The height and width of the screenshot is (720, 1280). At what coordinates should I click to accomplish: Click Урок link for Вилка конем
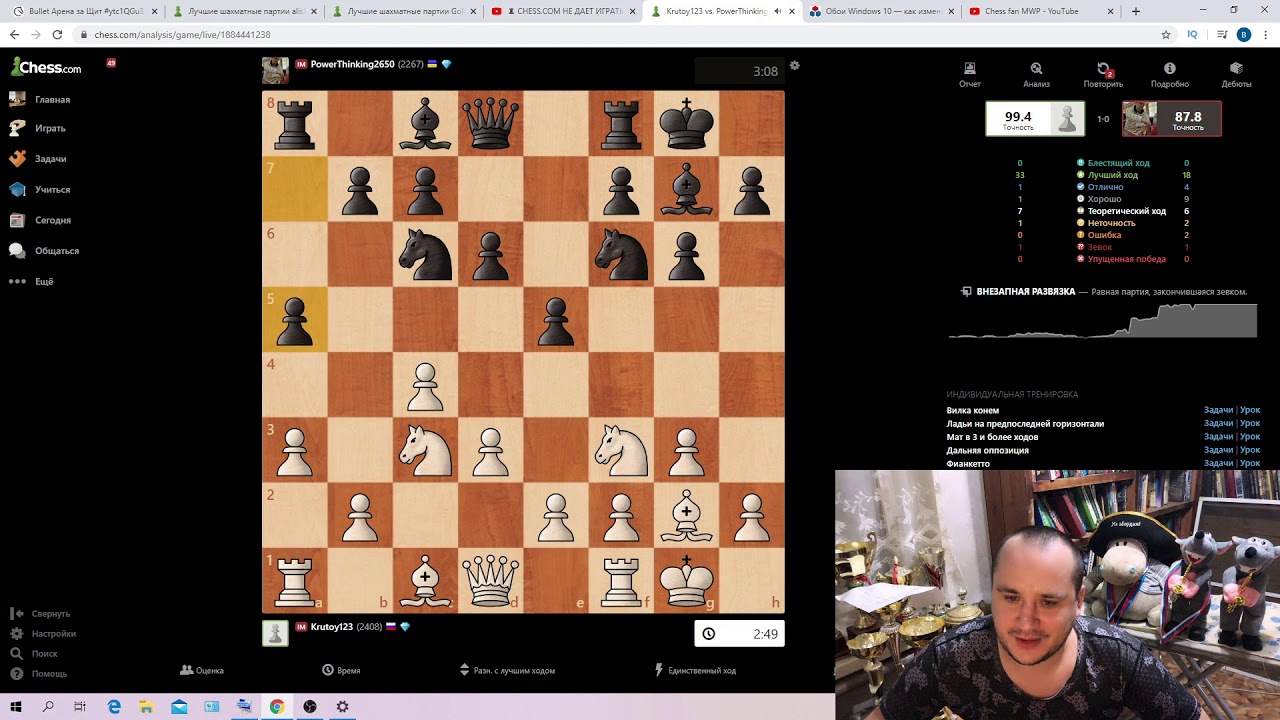1250,410
